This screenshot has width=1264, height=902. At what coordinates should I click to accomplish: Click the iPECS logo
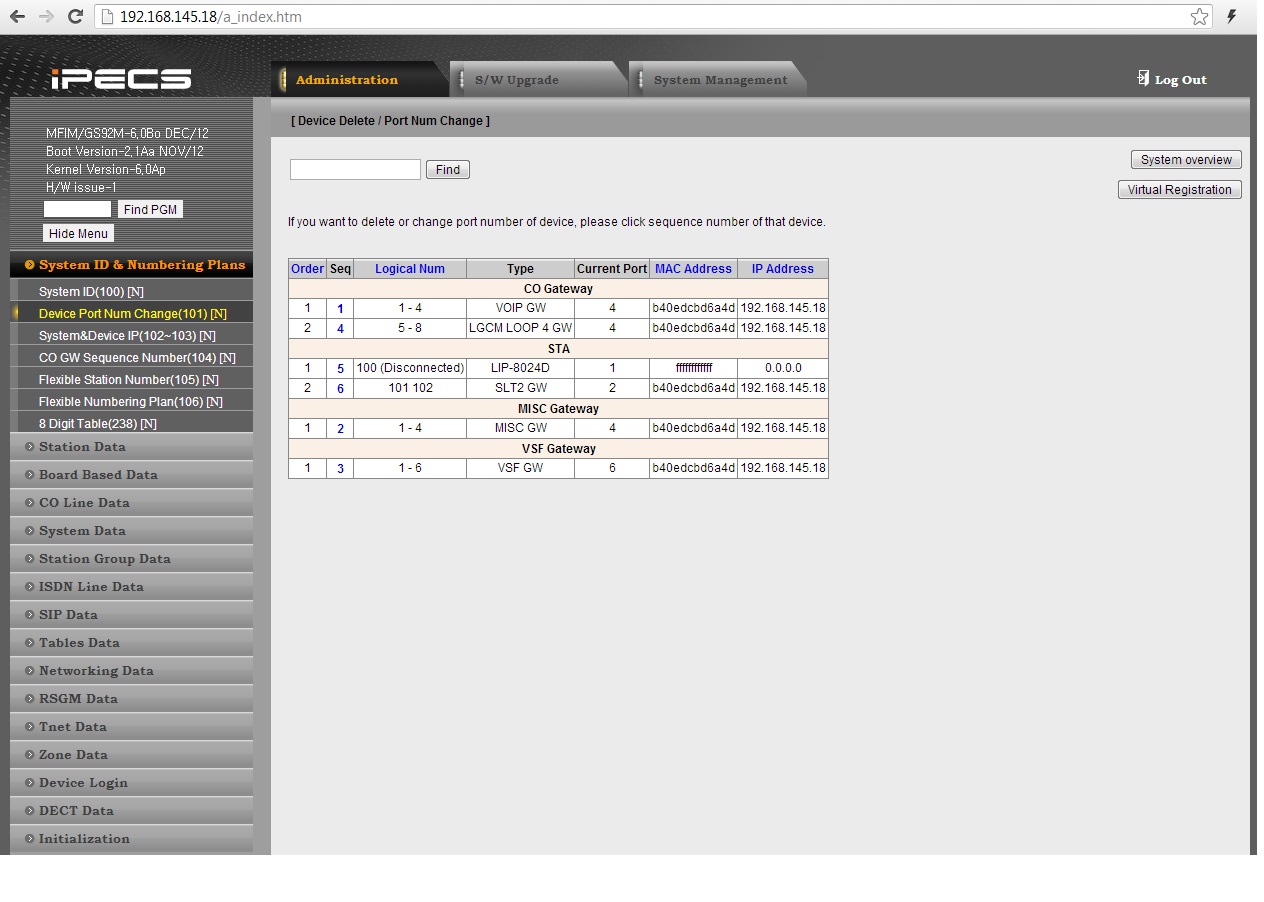coord(121,79)
